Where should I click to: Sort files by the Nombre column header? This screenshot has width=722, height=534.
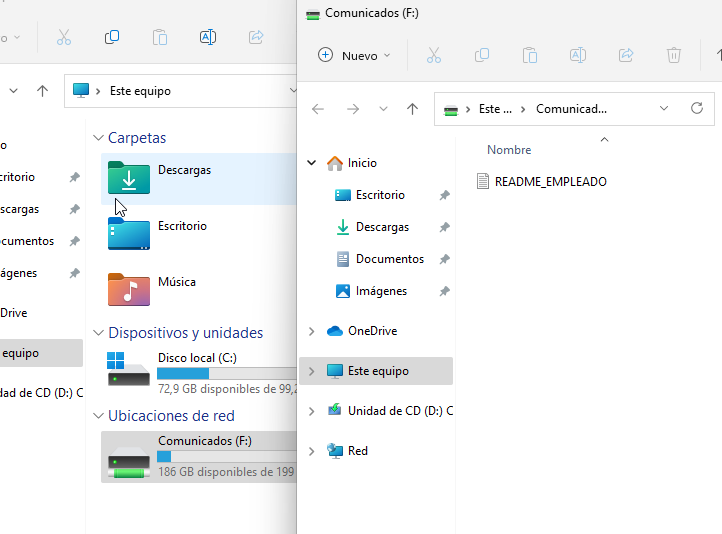pyautogui.click(x=509, y=150)
